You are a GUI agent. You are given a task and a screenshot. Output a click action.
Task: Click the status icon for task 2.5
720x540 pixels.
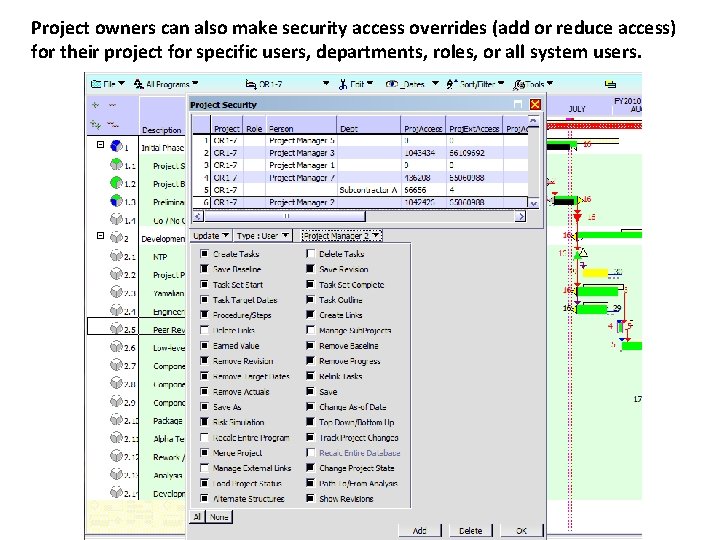[116, 328]
